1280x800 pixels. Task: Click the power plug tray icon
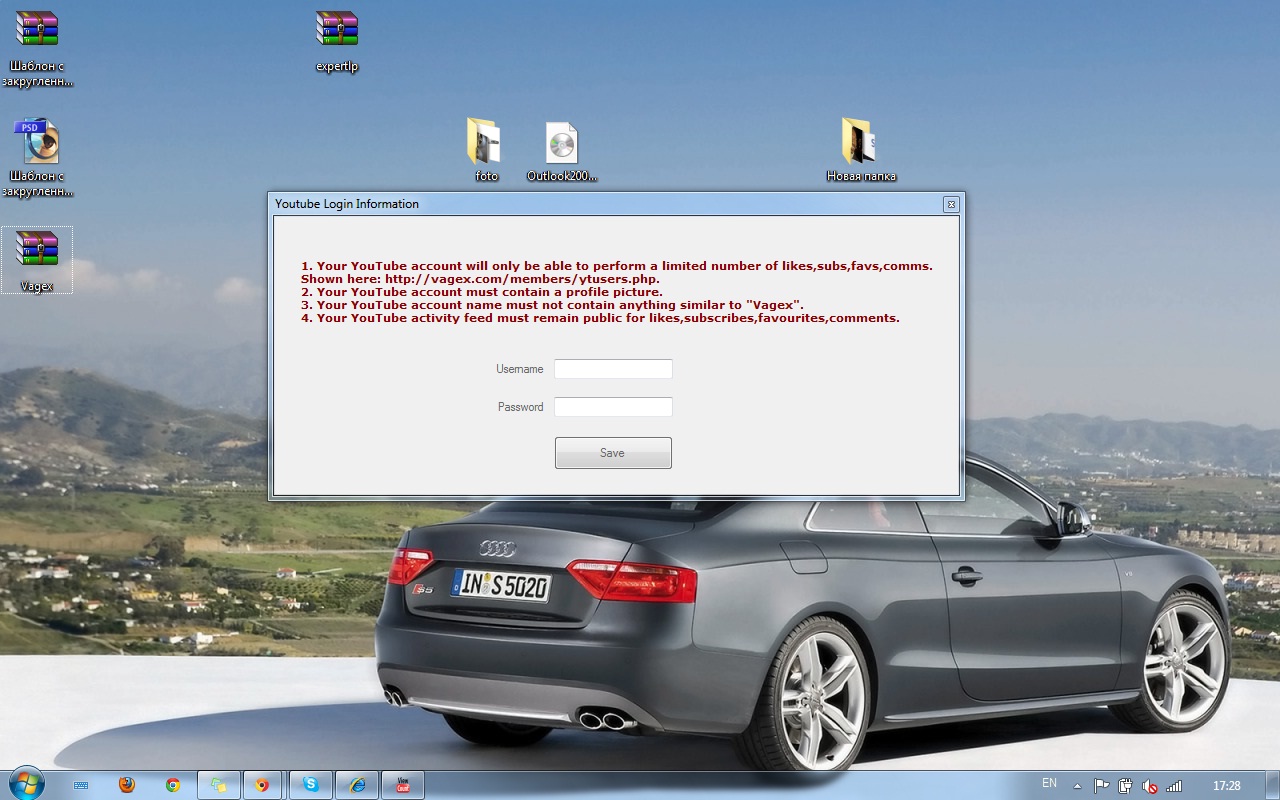tap(1126, 786)
